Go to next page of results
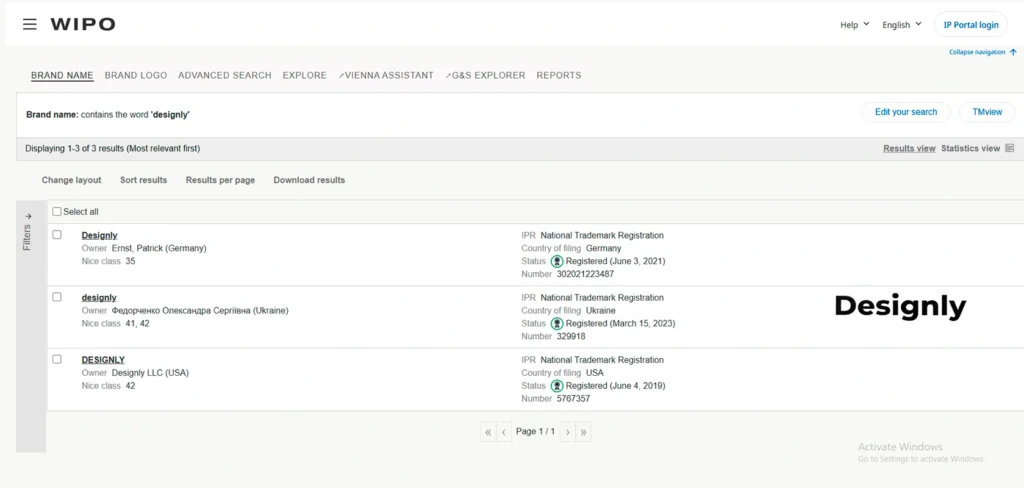Viewport: 1024px width, 488px height. (x=568, y=432)
